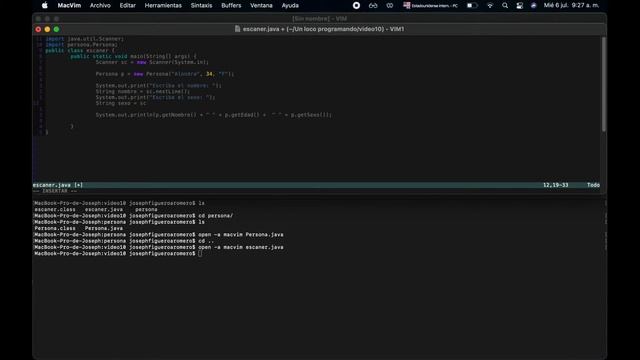Click the chain-link menu bar icon
640x360 pixels.
pos(373,5)
